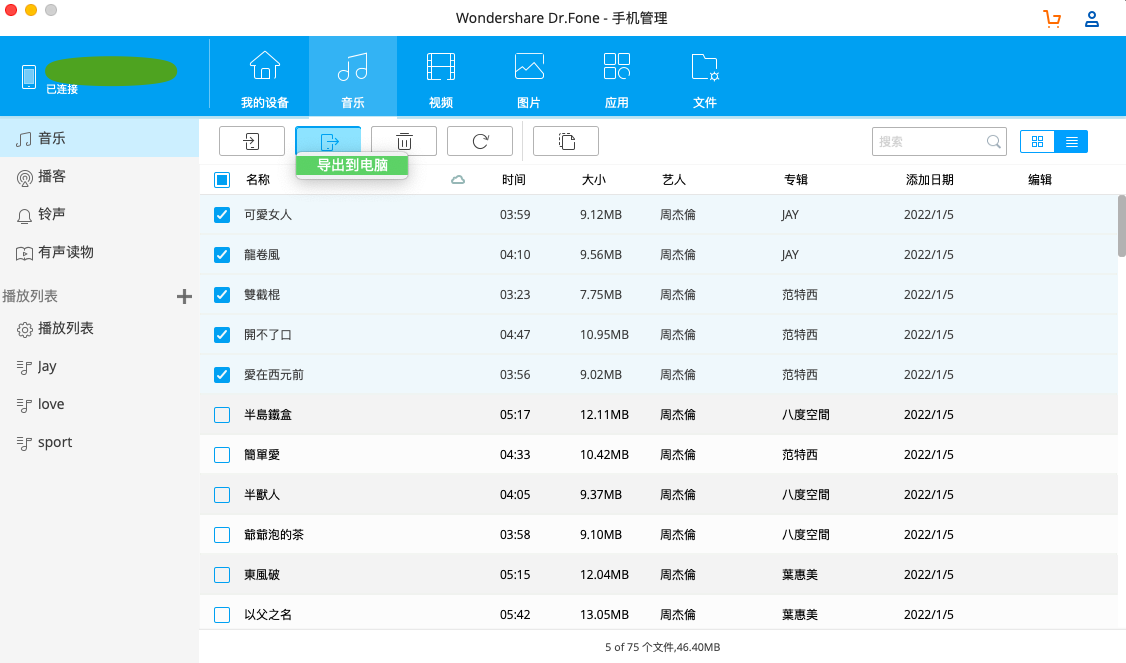Screen dimensions: 1126x663
Task: Click the 可愛女人 song title
Action: tap(268, 215)
